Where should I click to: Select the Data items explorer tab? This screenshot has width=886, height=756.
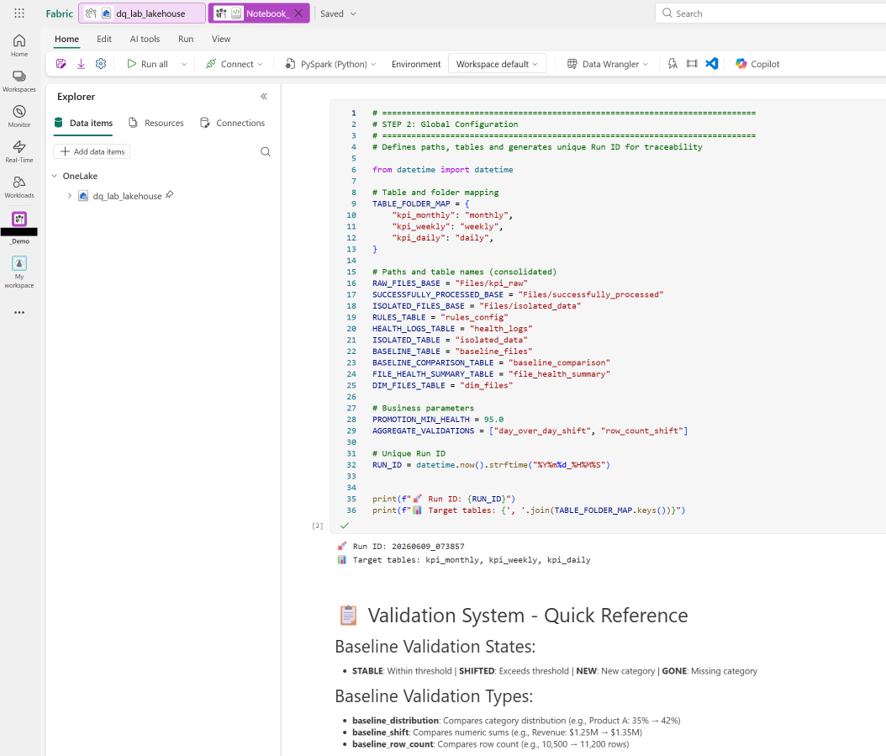pos(84,123)
